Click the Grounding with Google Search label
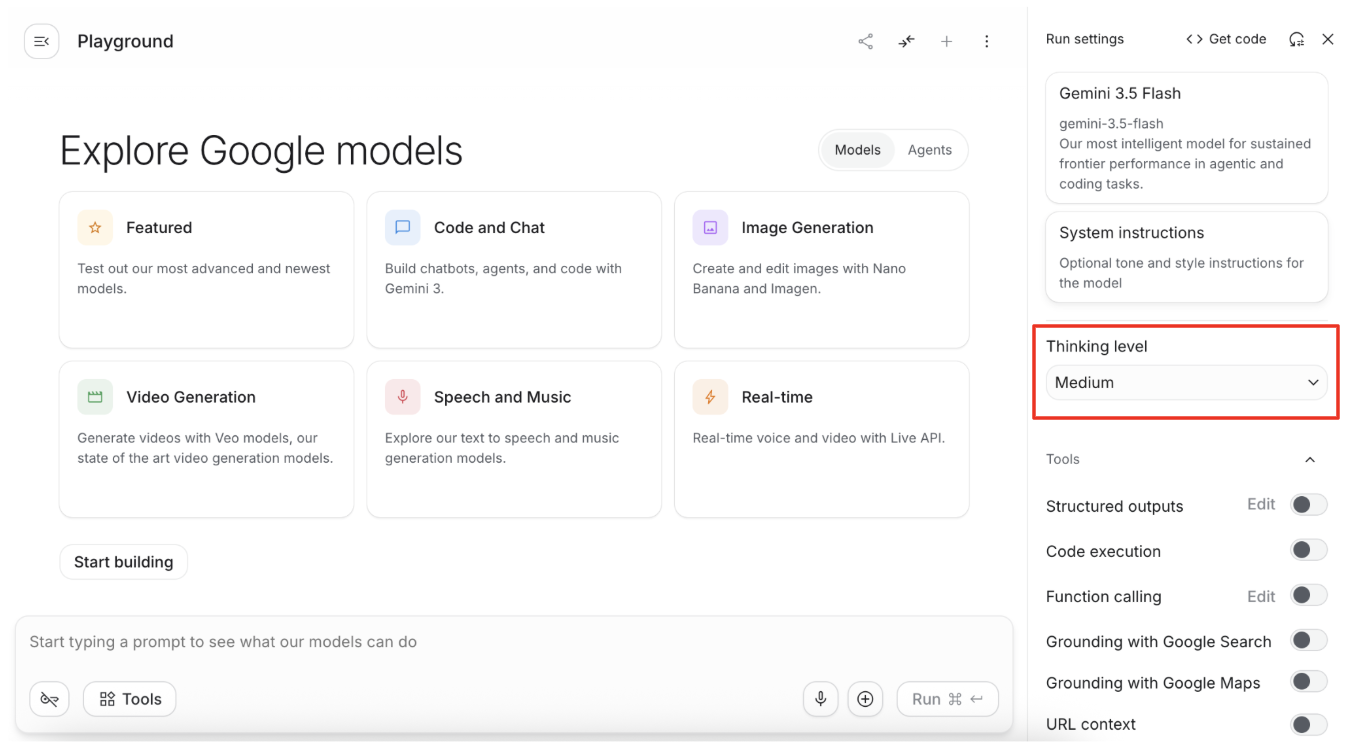Screen dimensions: 1370x748 (1159, 641)
